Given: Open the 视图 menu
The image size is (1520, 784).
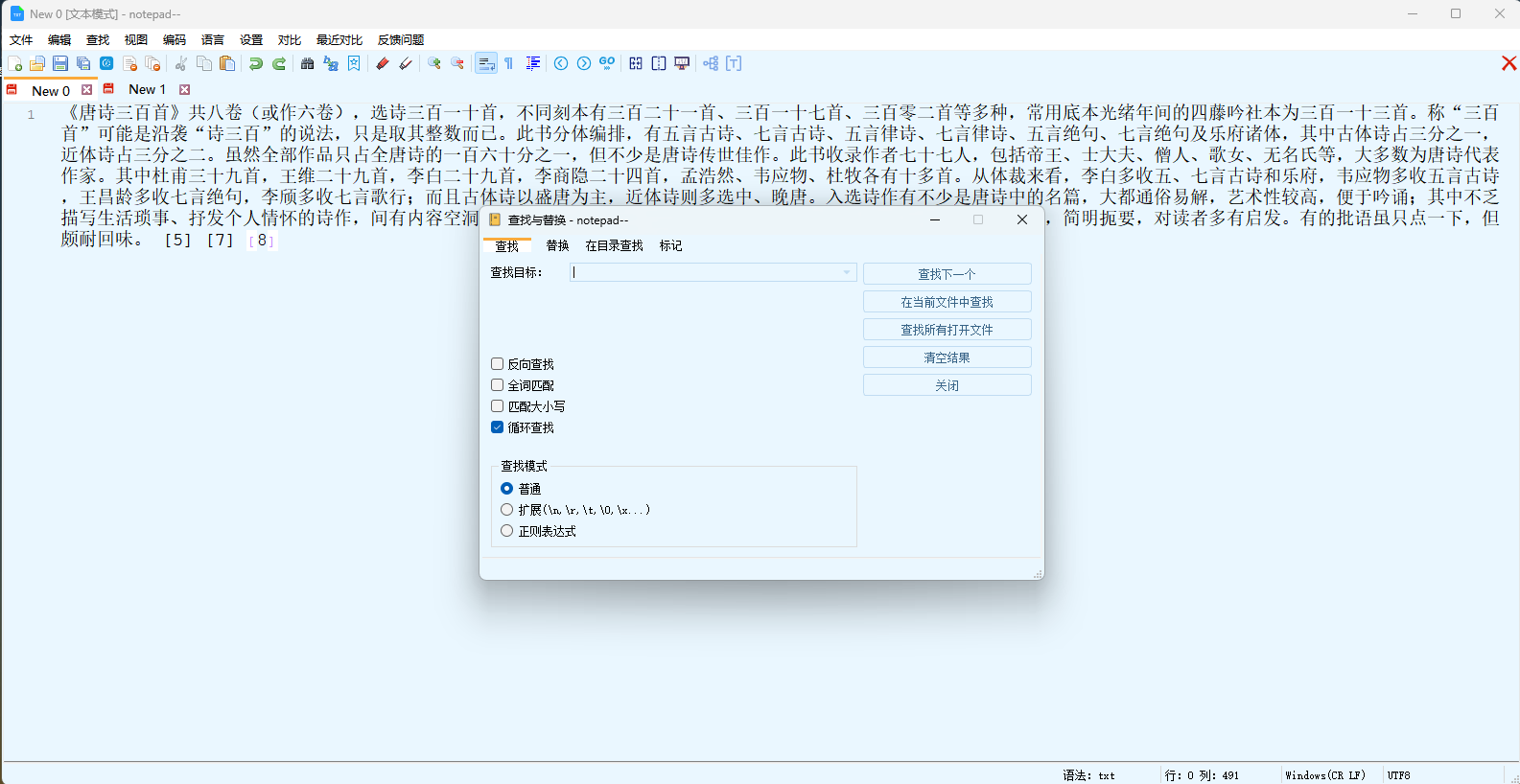Looking at the screenshot, I should coord(136,40).
